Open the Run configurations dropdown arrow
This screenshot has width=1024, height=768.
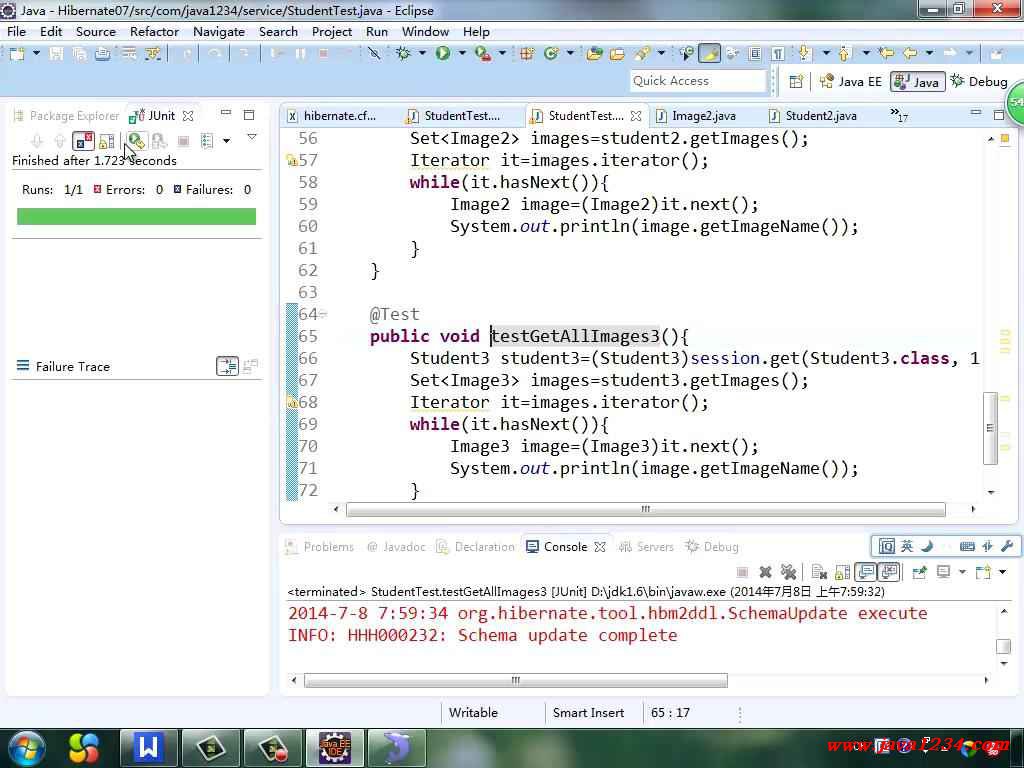tap(462, 54)
